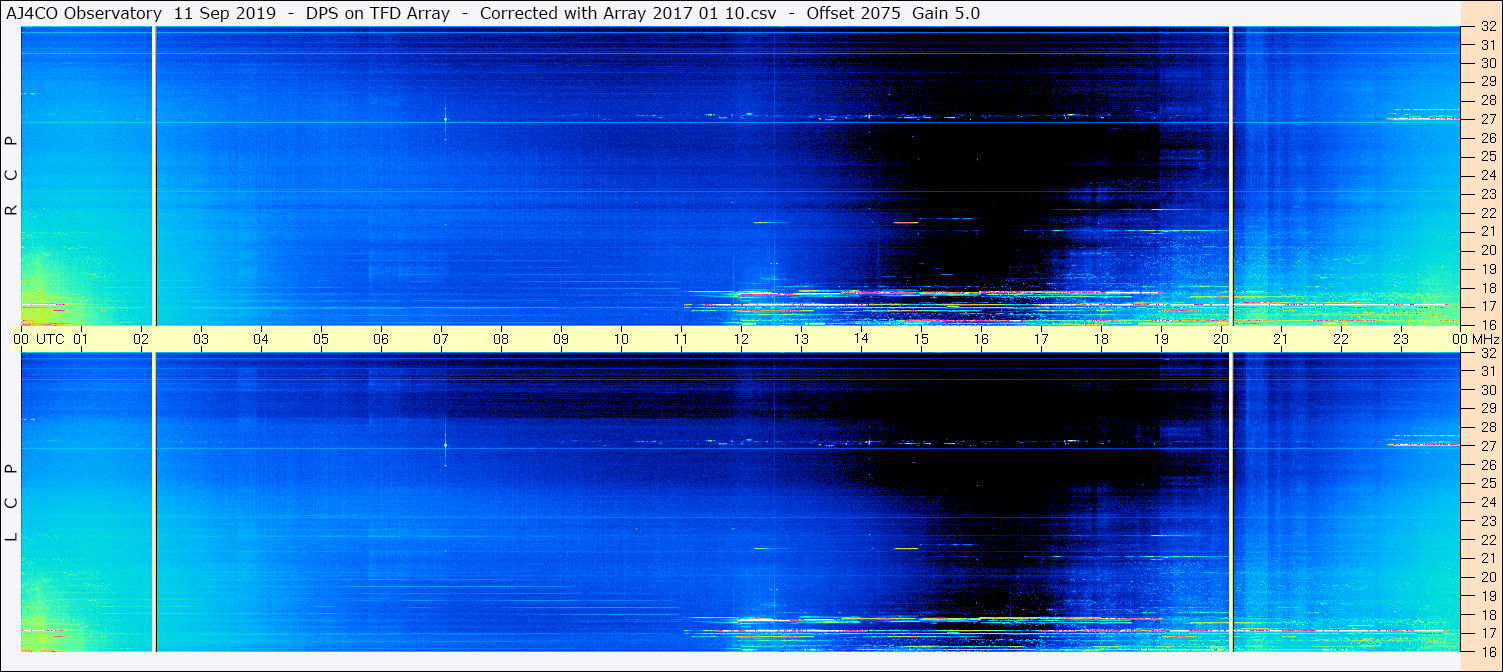The width and height of the screenshot is (1503, 672).
Task: Click the '30' frequency label of LCP panel
Action: point(1488,390)
